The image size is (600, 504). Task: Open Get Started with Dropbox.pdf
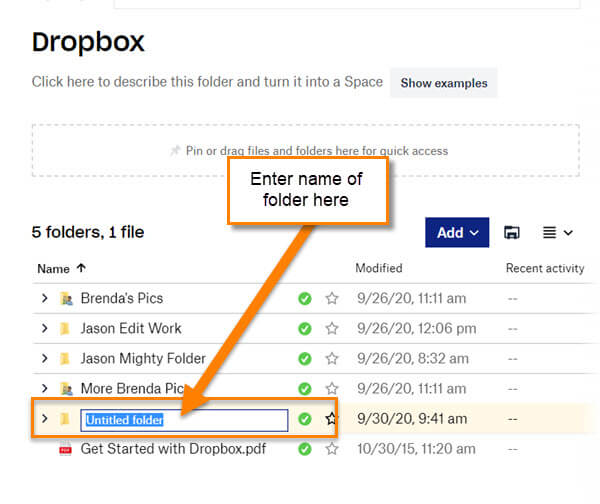pyautogui.click(x=173, y=449)
